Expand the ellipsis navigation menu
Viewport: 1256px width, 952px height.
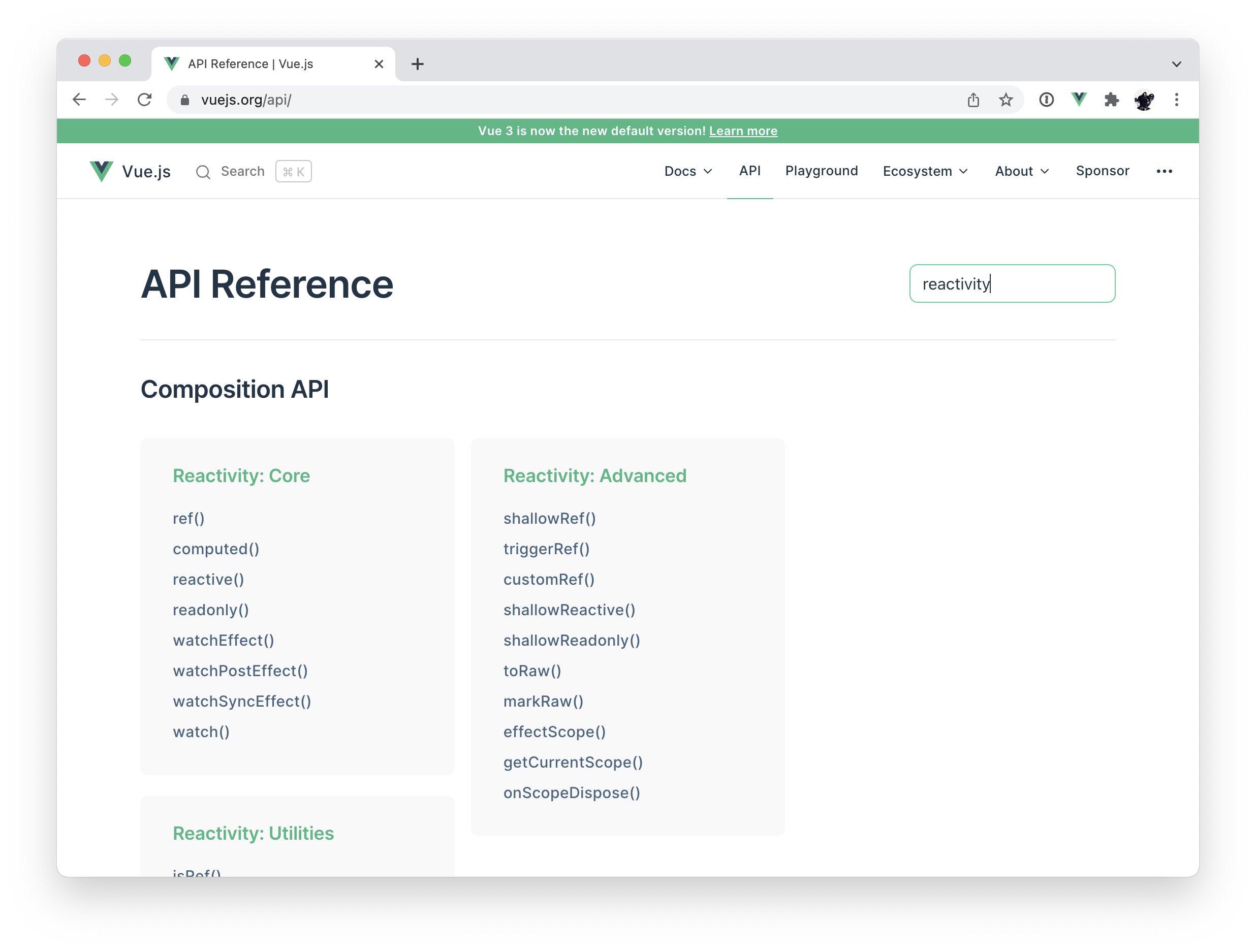pyautogui.click(x=1165, y=171)
